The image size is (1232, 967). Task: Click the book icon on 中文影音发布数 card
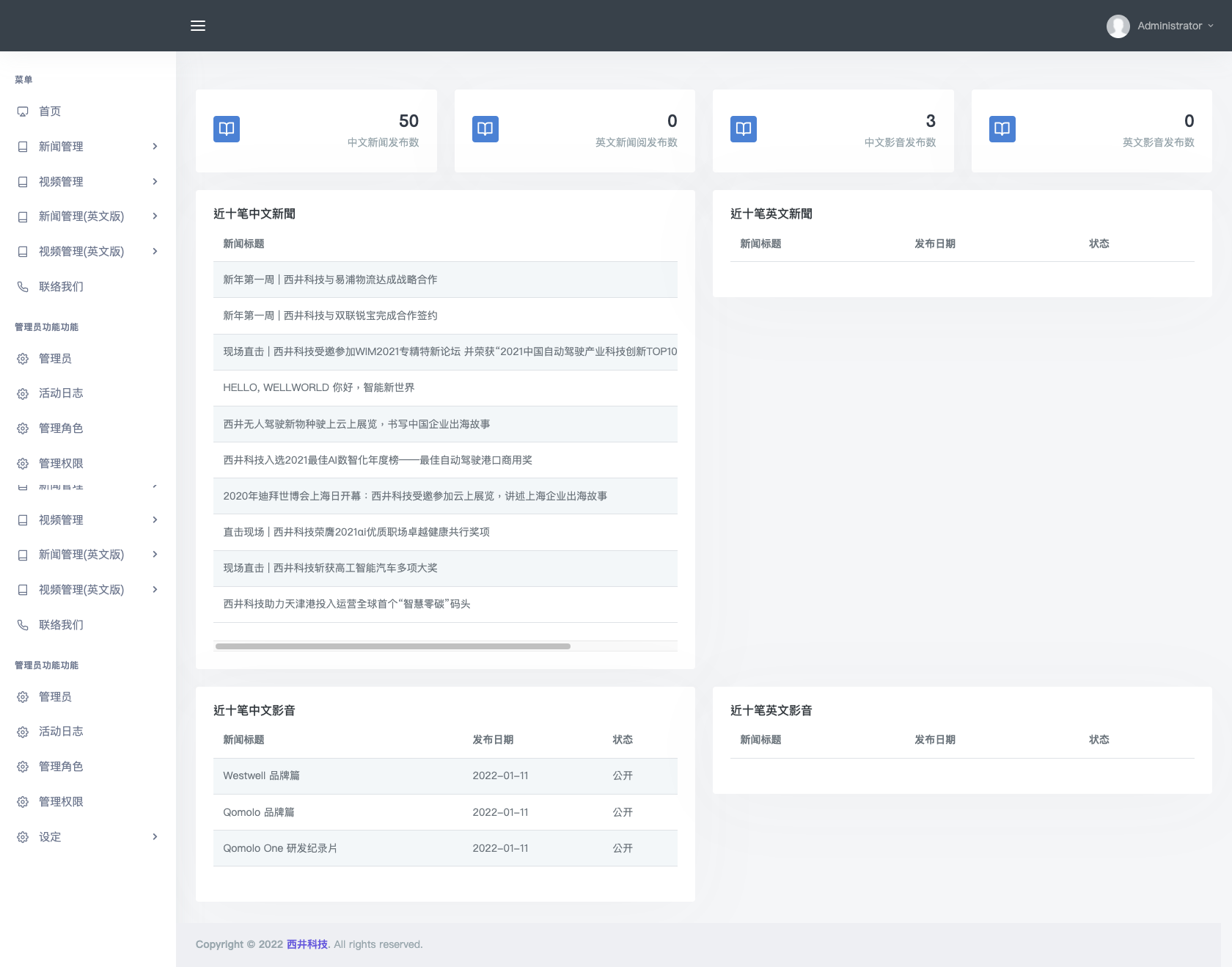tap(743, 129)
